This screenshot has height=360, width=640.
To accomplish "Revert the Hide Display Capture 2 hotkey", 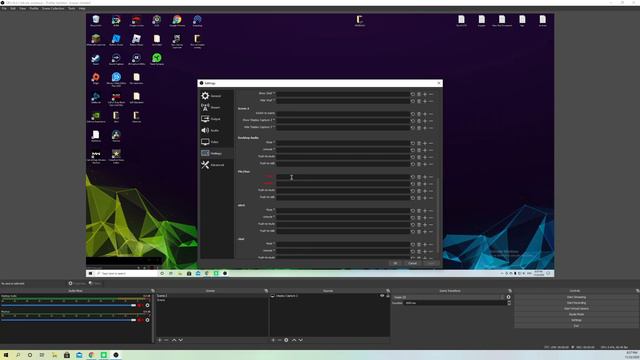I will pos(413,128).
